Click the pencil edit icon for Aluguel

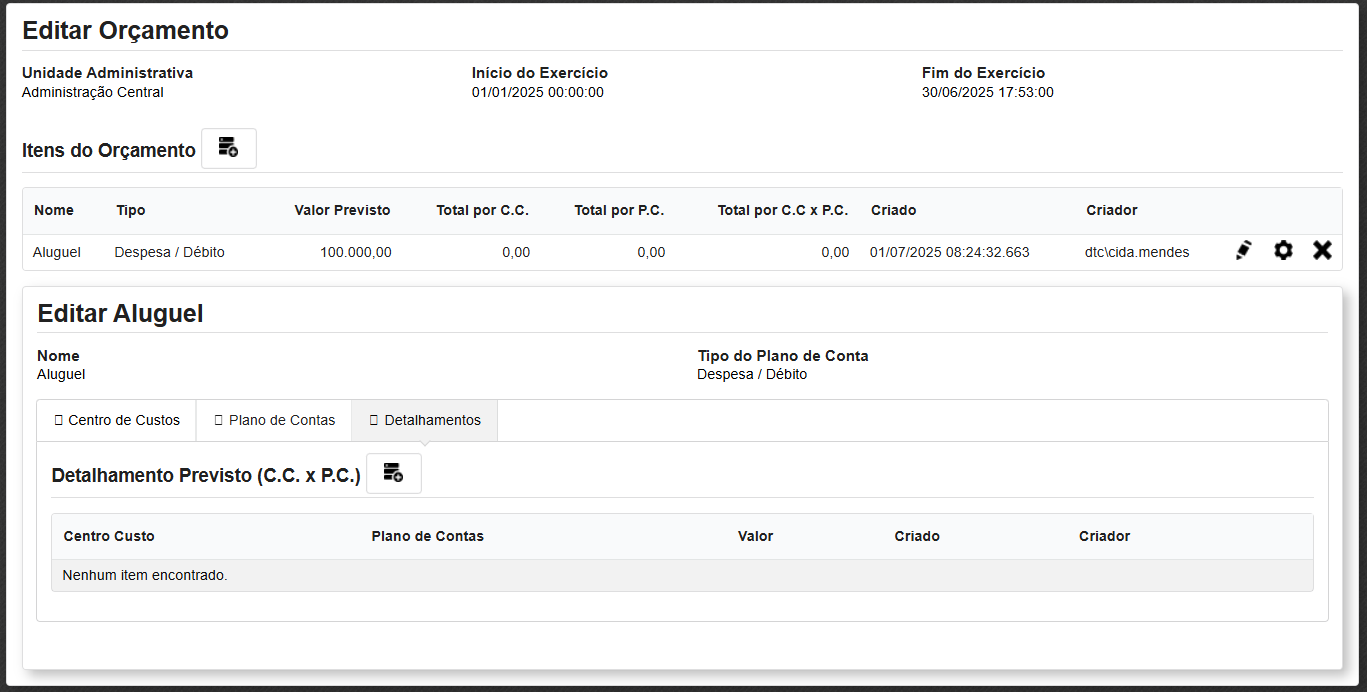(1243, 251)
